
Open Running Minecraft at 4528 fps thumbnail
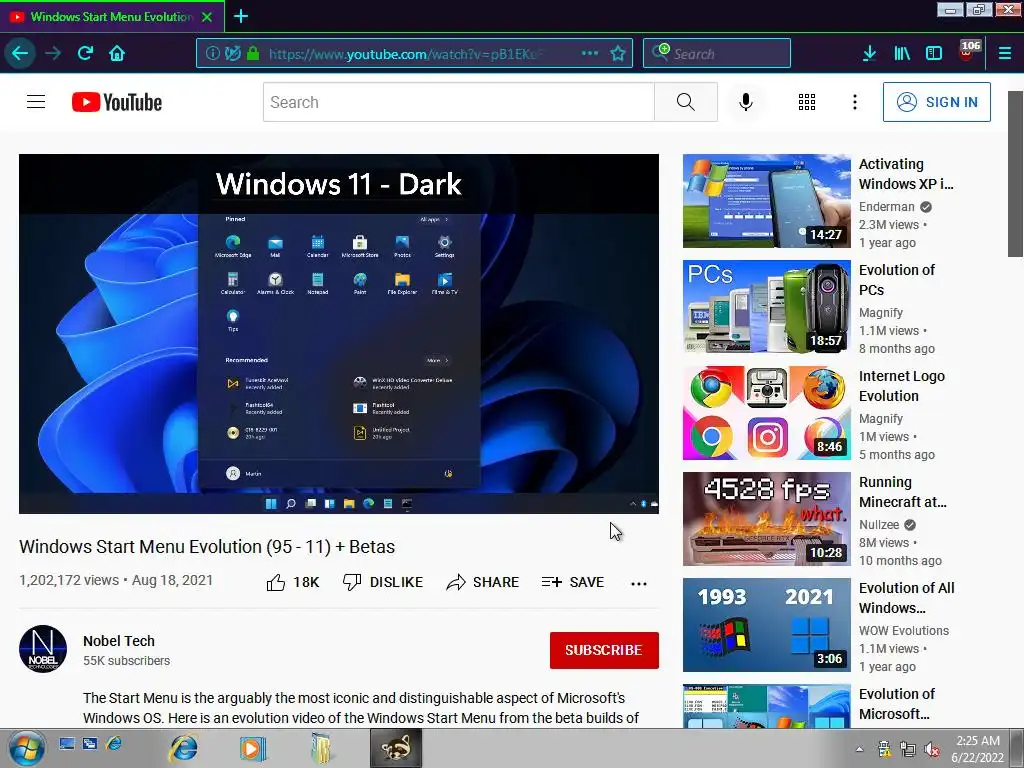pyautogui.click(x=767, y=519)
